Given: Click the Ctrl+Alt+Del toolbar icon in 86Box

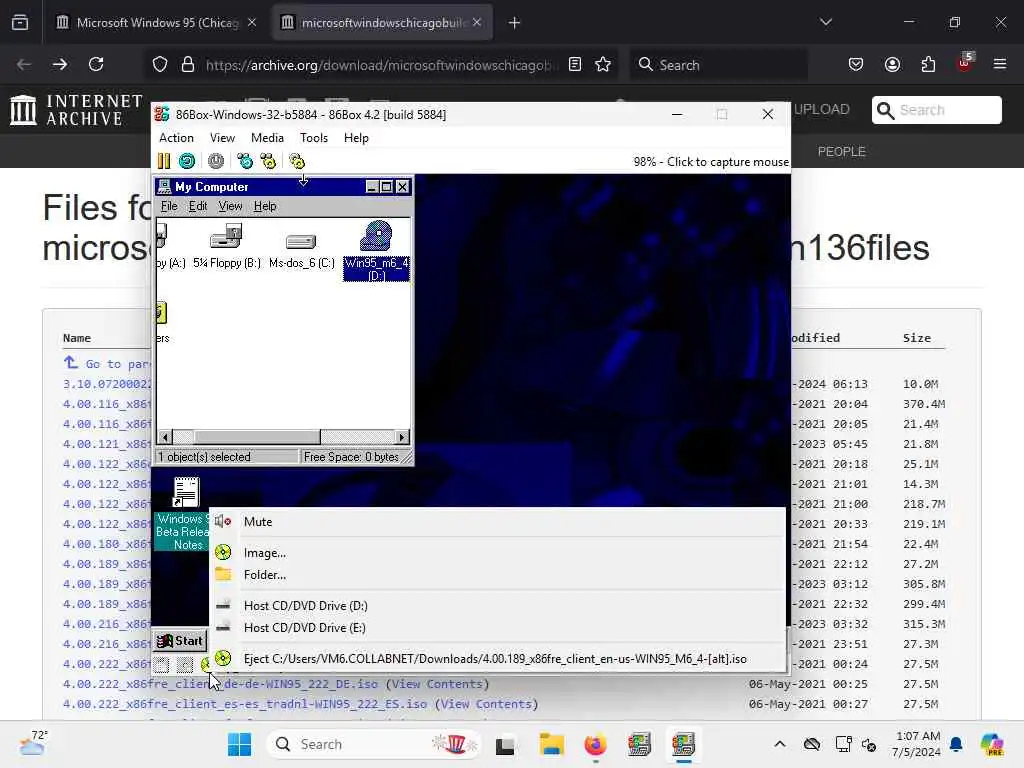Looking at the screenshot, I should (245, 161).
